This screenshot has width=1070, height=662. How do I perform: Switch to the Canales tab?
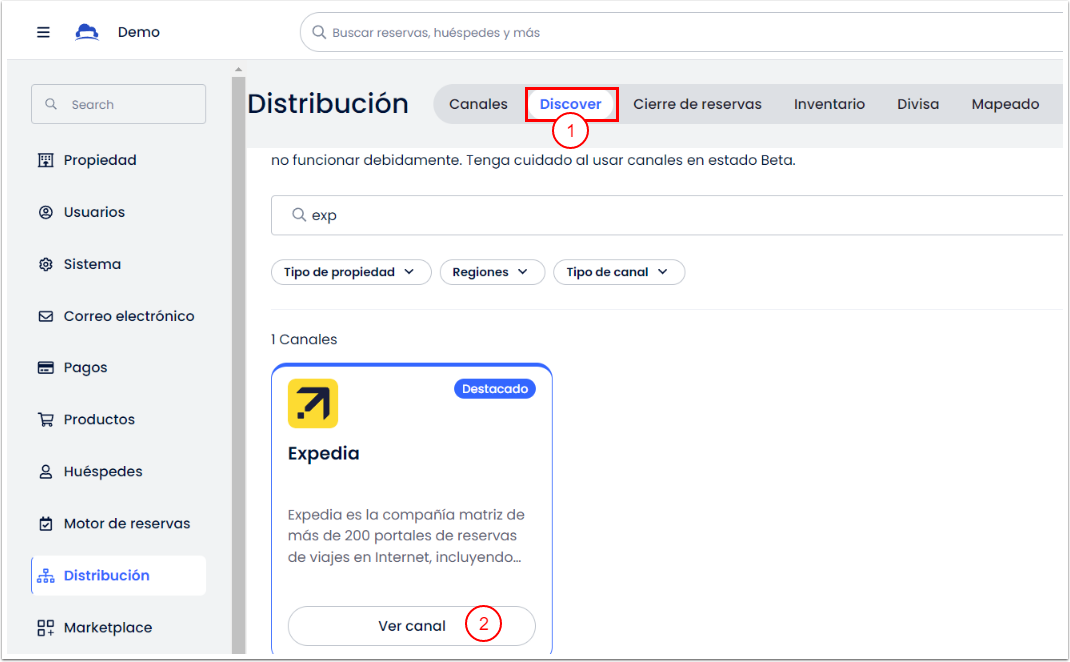[x=478, y=104]
